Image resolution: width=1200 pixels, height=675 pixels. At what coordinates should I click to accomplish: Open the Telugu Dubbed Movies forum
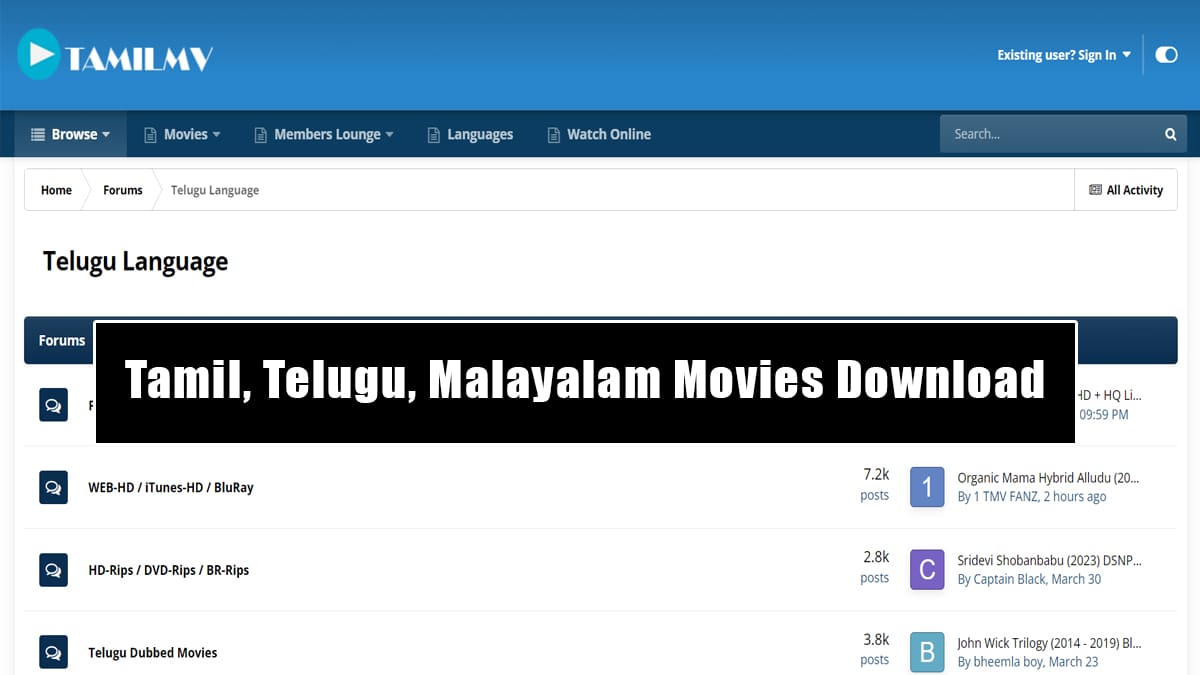click(153, 653)
